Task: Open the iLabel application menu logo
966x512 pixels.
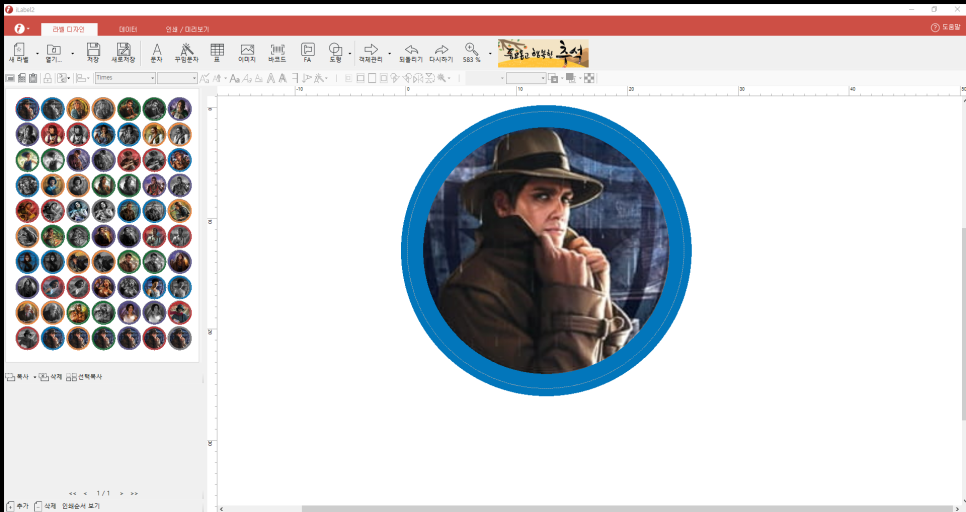Action: click(x=19, y=28)
